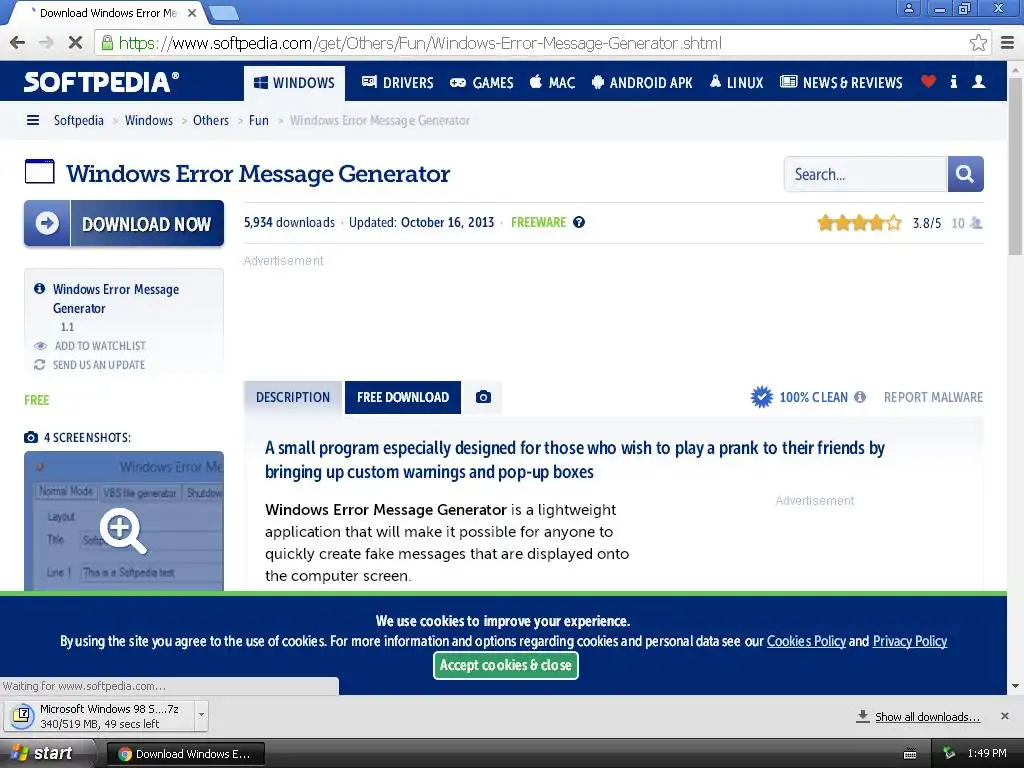Open breadcrumb hamburger menu icon
This screenshot has width=1024, height=768.
pos(33,120)
